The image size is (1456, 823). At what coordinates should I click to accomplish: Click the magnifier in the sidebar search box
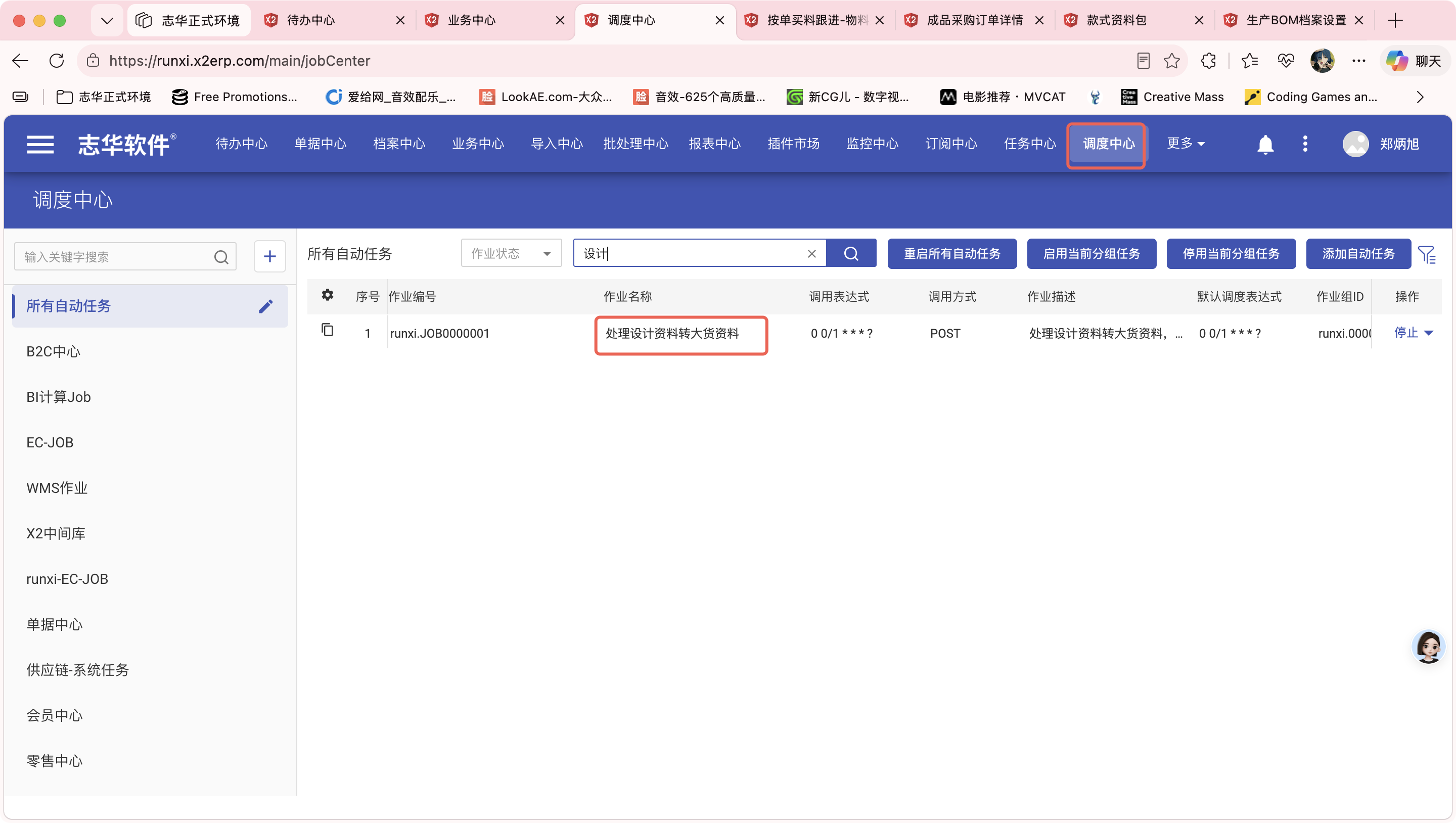click(221, 257)
